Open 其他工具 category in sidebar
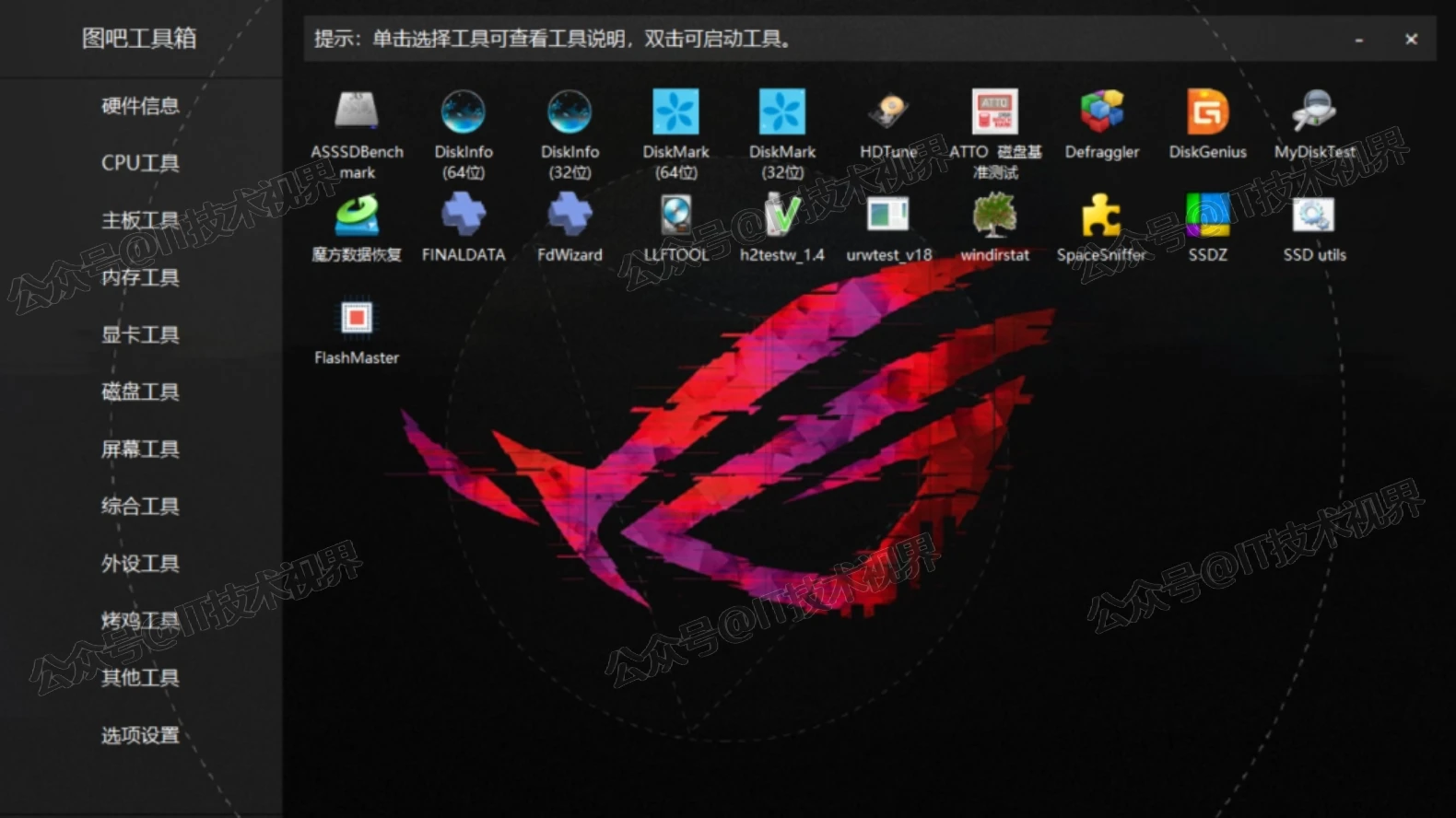This screenshot has height=818, width=1456. (140, 677)
